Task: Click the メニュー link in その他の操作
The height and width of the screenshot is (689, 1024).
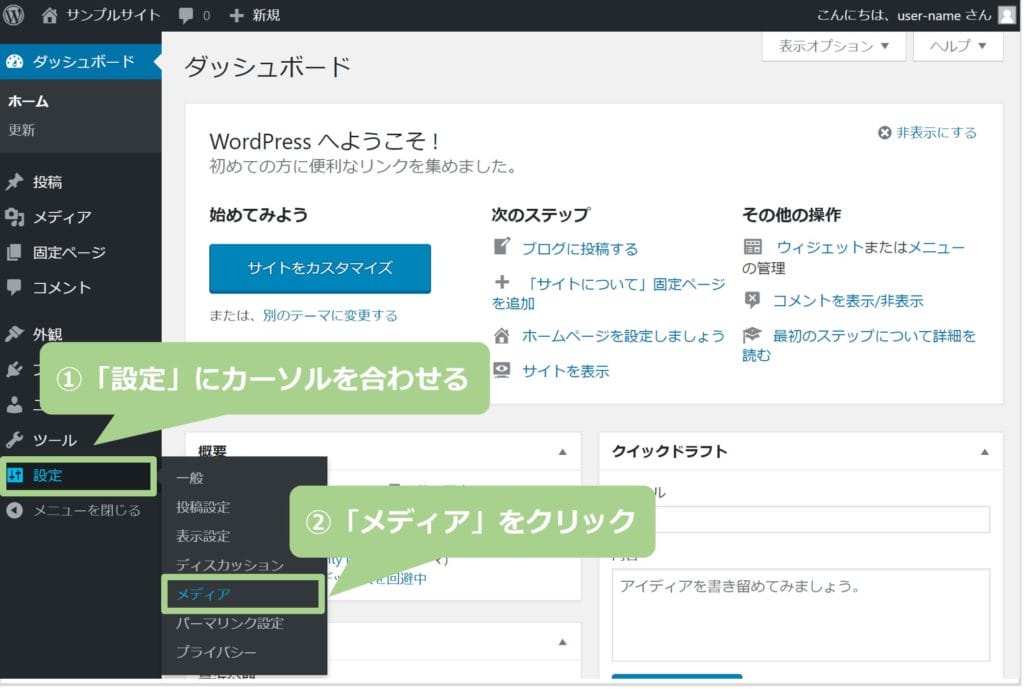Action: click(x=936, y=248)
